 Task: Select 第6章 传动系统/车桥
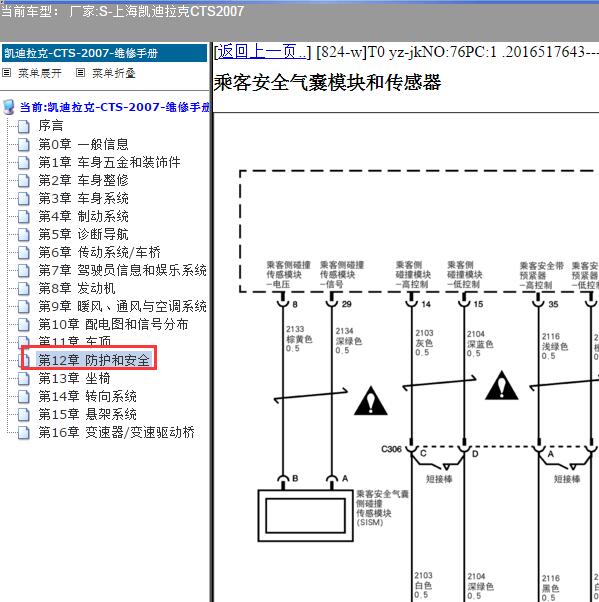pos(99,252)
